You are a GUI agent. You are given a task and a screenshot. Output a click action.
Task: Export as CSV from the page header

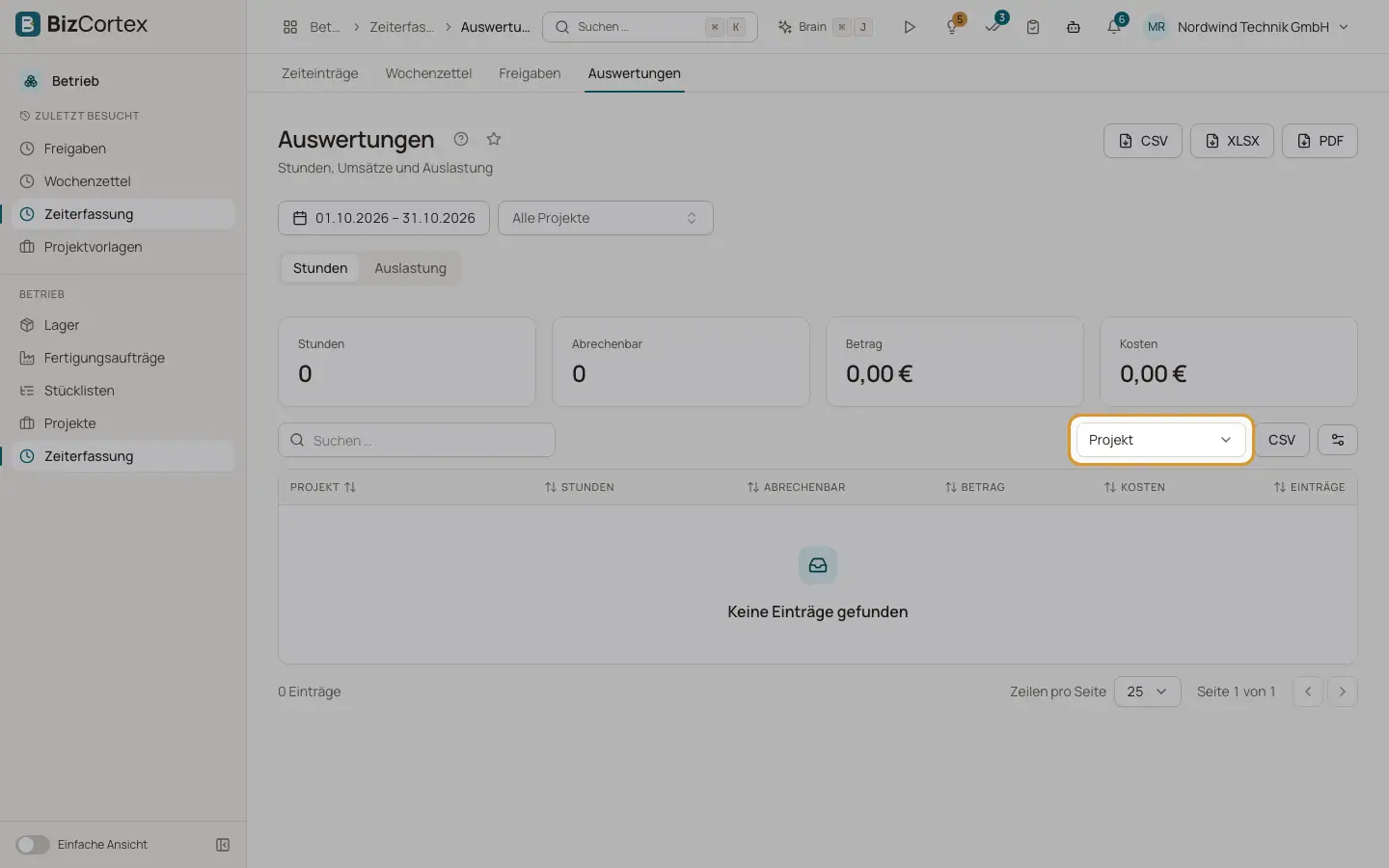tap(1143, 141)
